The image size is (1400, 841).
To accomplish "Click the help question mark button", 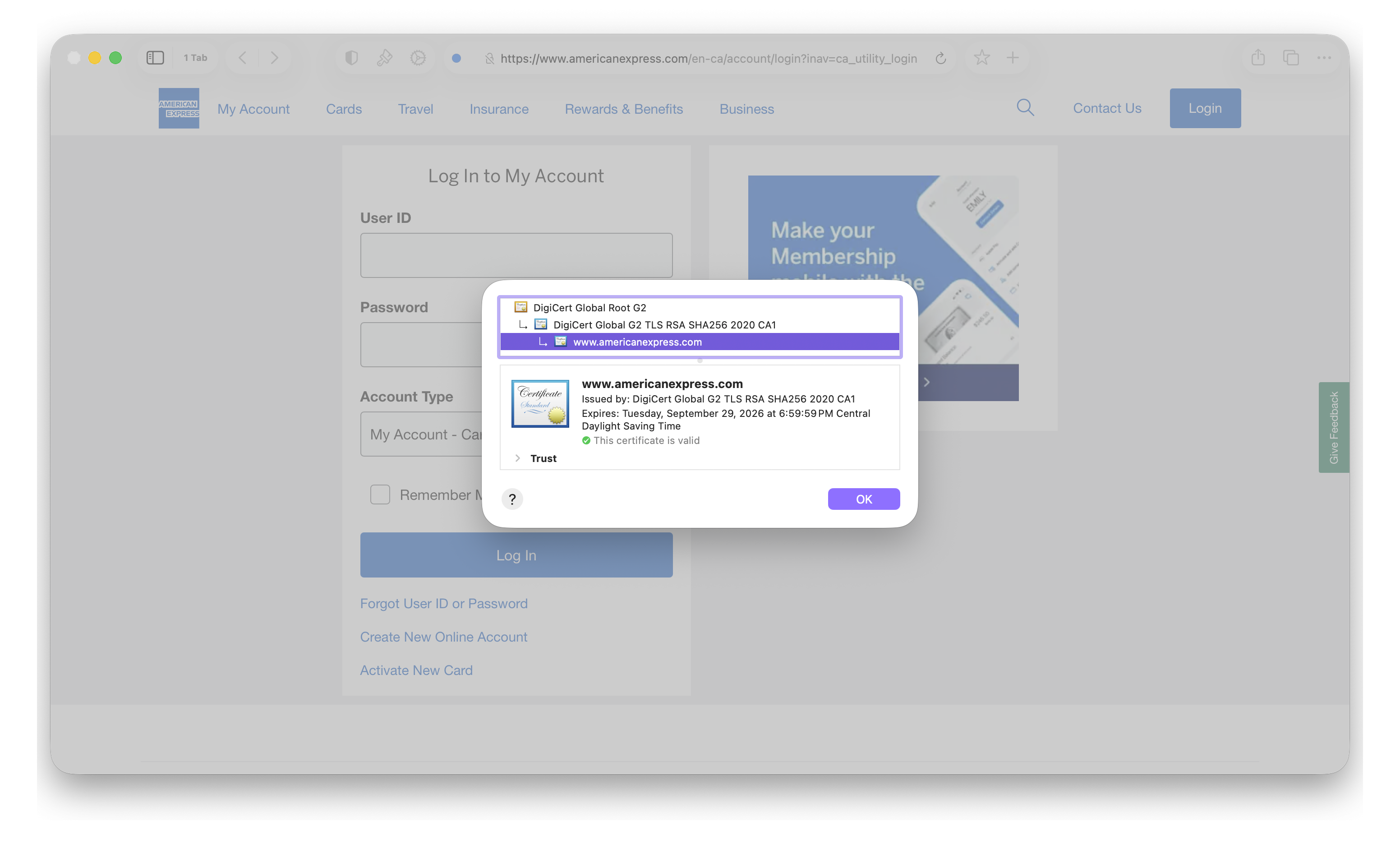I will coord(512,499).
